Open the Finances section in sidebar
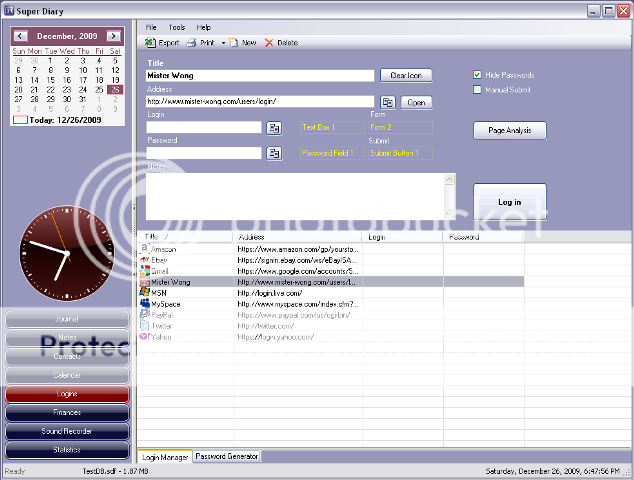Image resolution: width=634 pixels, height=480 pixels. pos(67,413)
